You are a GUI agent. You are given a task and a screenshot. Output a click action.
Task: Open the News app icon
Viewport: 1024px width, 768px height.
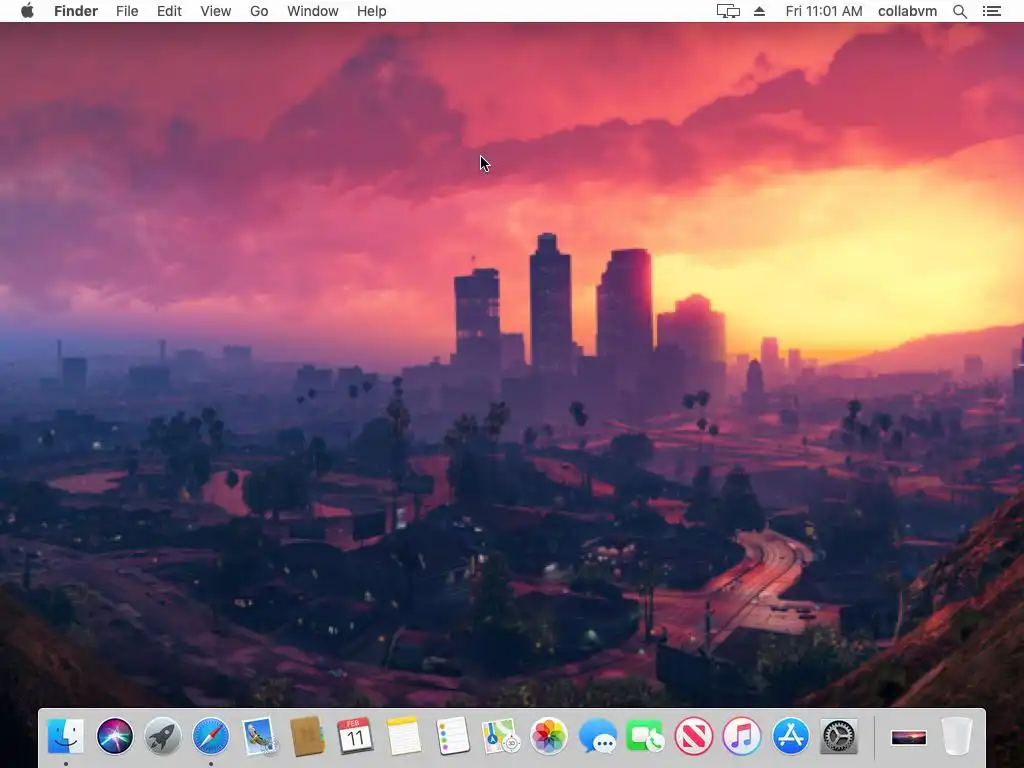(694, 736)
